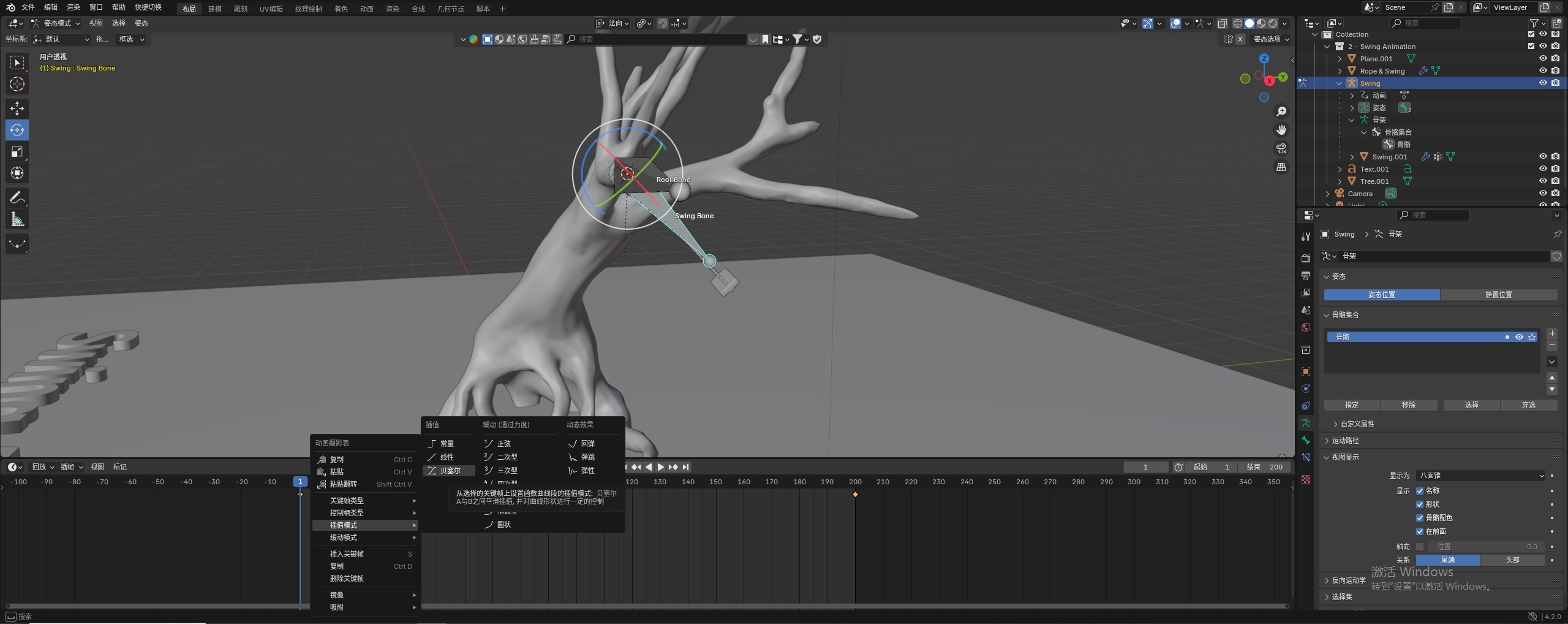The height and width of the screenshot is (624, 1568).
Task: Switch to material preview shading
Action: point(1261,23)
